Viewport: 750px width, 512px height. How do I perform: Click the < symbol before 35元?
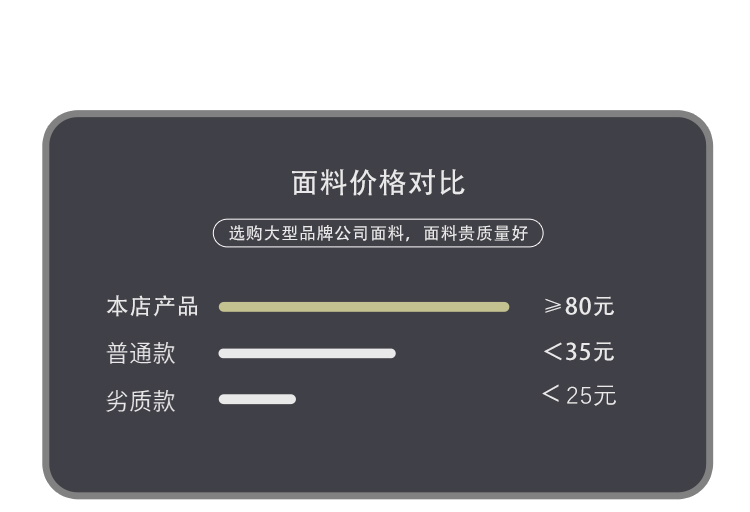pos(553,352)
